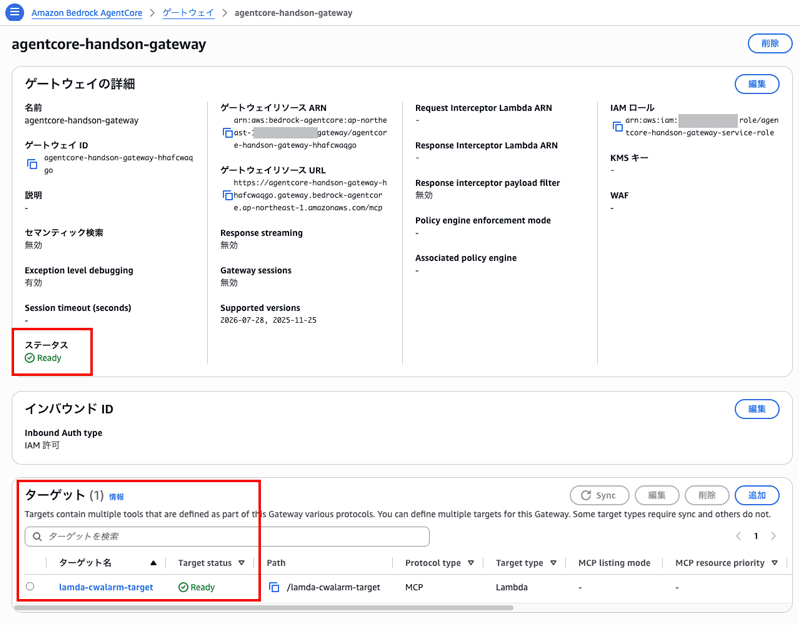Click the disabled 削除 button in targets
The height and width of the screenshot is (625, 800).
tap(707, 495)
